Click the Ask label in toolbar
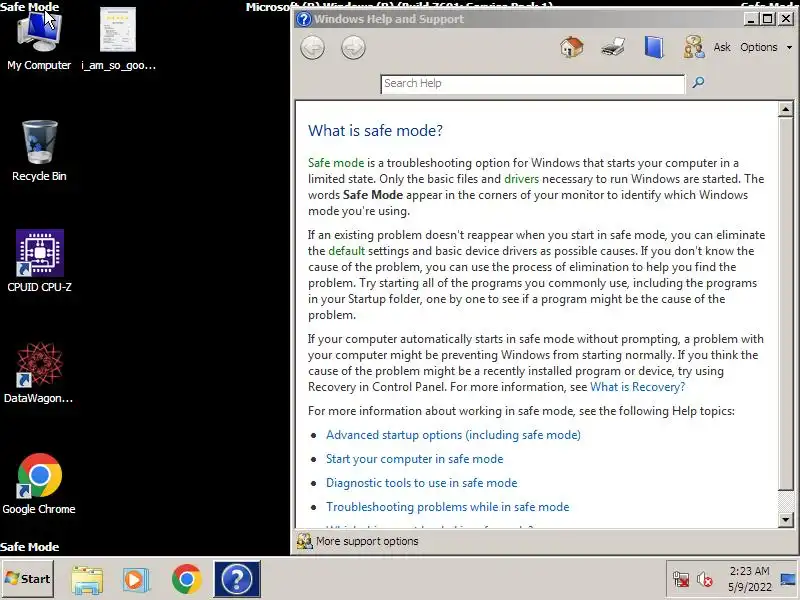The height and width of the screenshot is (600, 800). point(722,47)
